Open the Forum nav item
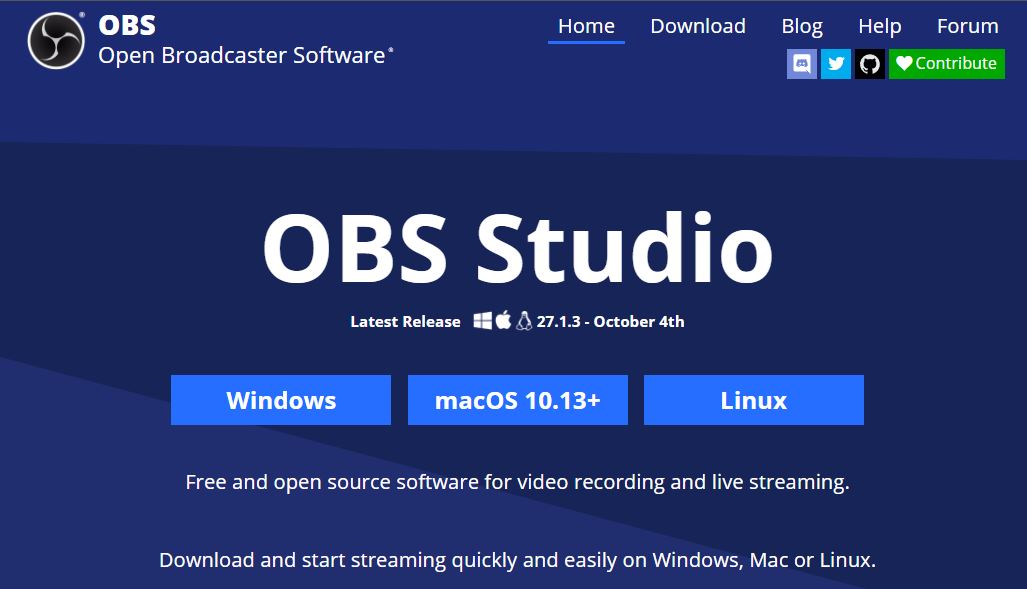The image size is (1027, 589). coord(967,26)
